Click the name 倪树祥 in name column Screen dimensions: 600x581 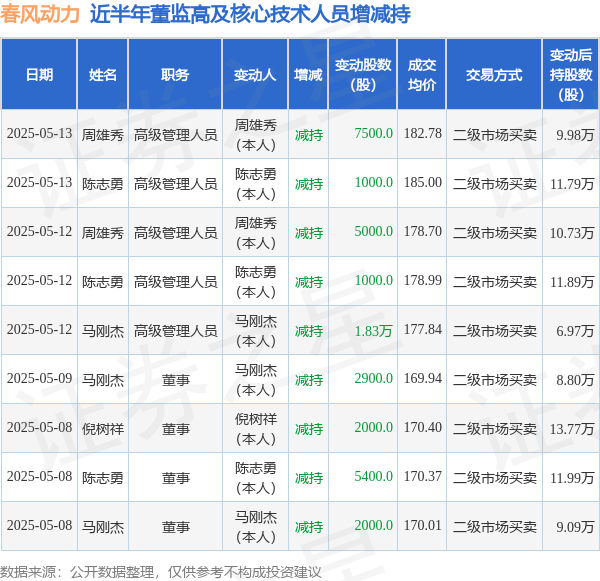click(103, 429)
